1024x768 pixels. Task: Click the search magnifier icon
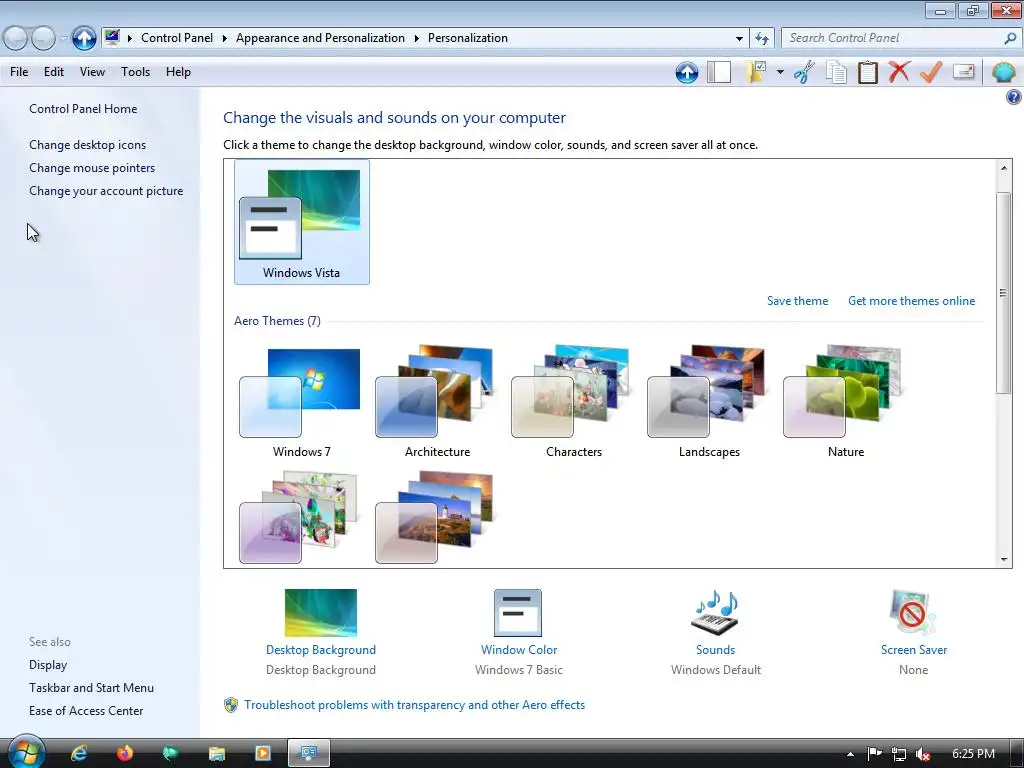[x=1010, y=38]
